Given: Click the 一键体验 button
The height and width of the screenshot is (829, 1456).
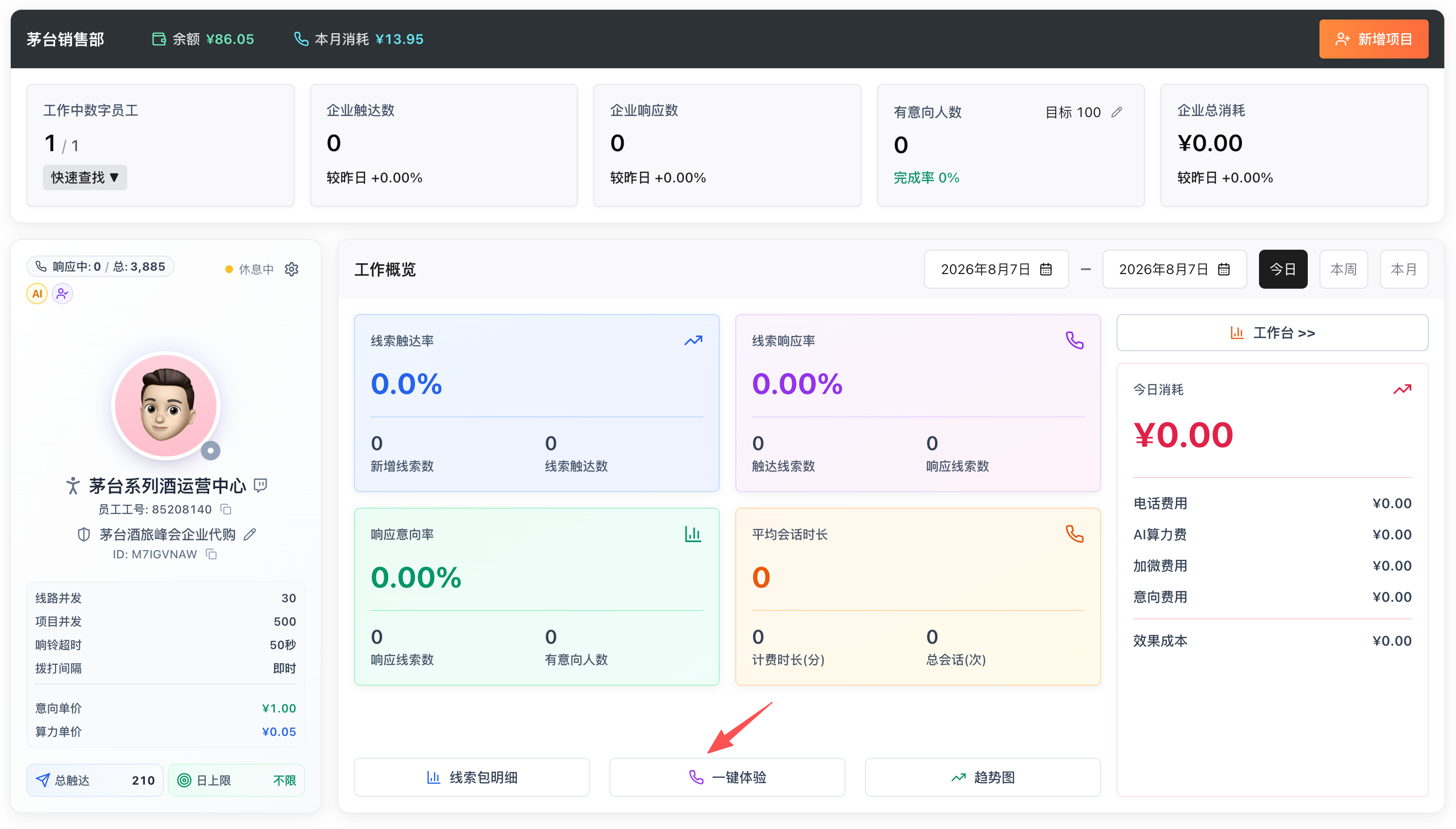Looking at the screenshot, I should (x=727, y=777).
